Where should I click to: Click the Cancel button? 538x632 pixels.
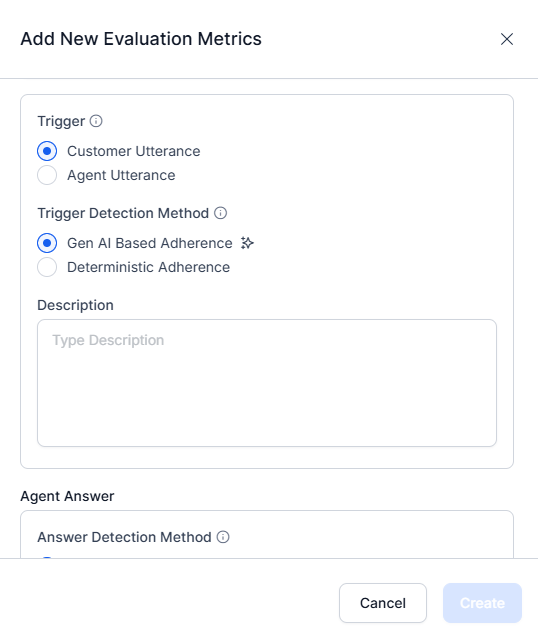383,603
